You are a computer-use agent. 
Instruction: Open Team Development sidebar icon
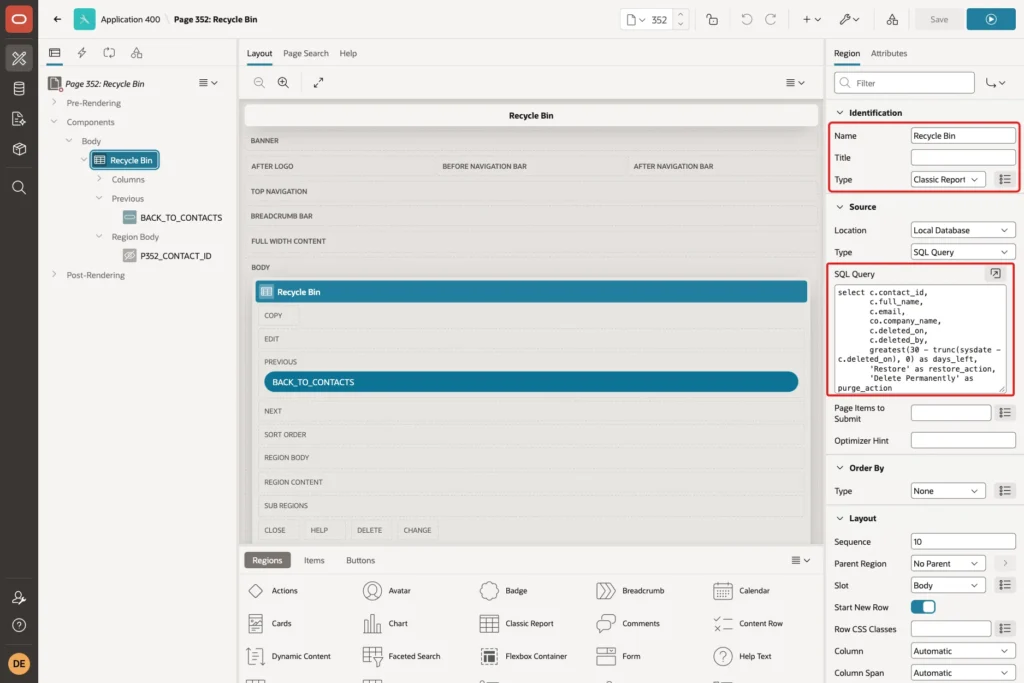[19, 119]
